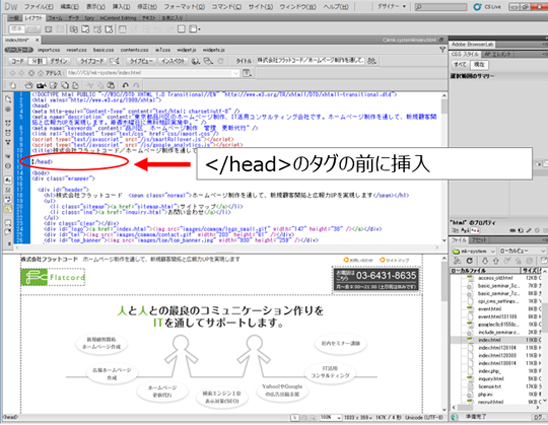This screenshot has height=425, width=548.
Task: Click the Spry Accordion icon
Action: (x=97, y=29)
